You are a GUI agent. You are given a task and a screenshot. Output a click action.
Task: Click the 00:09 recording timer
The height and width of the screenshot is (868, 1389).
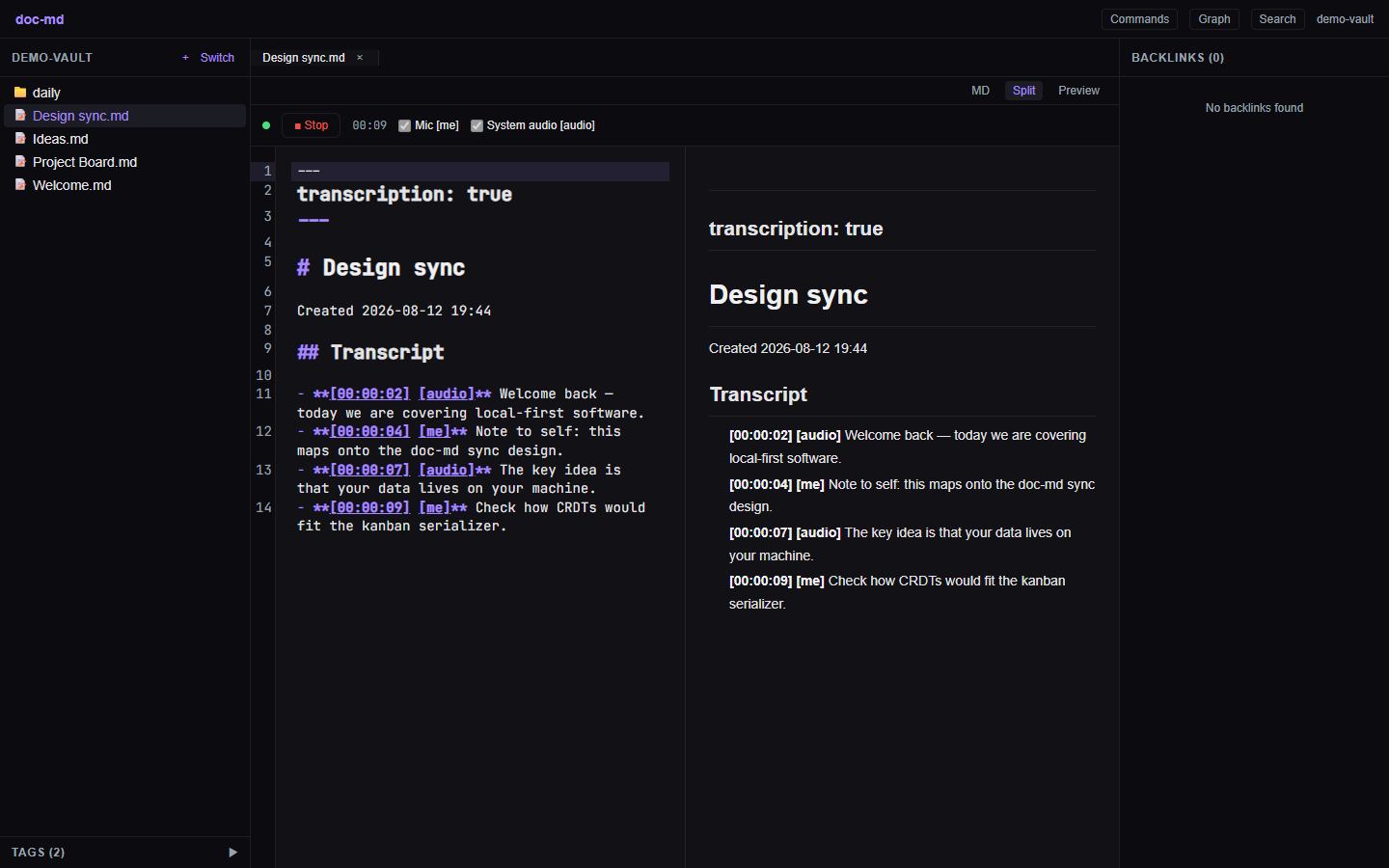point(369,125)
